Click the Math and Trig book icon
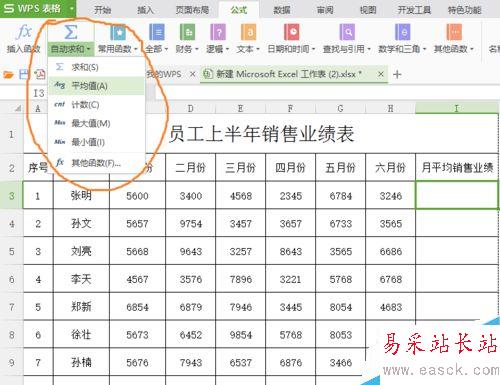 click(x=402, y=32)
